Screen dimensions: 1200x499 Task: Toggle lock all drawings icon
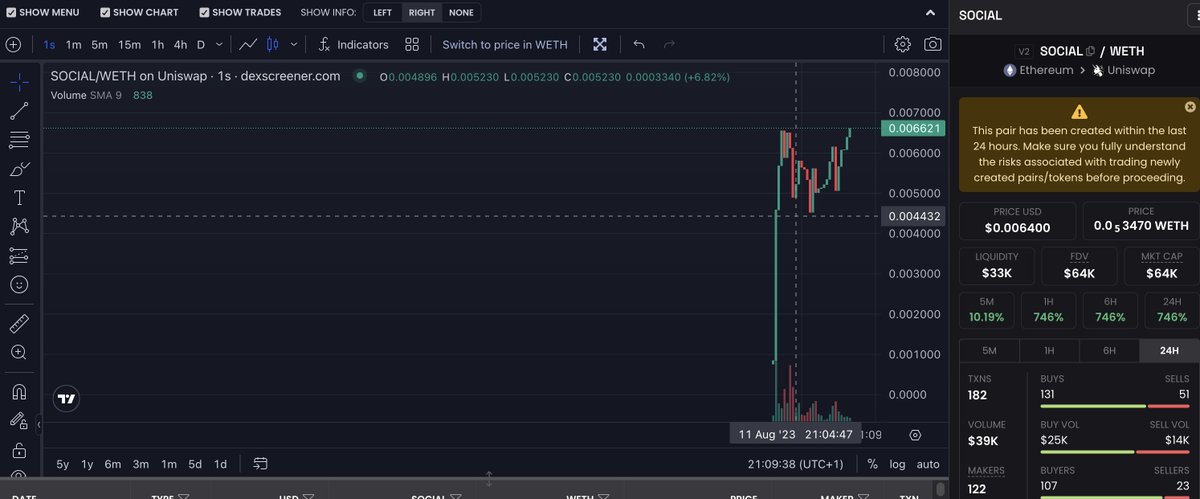click(x=18, y=450)
